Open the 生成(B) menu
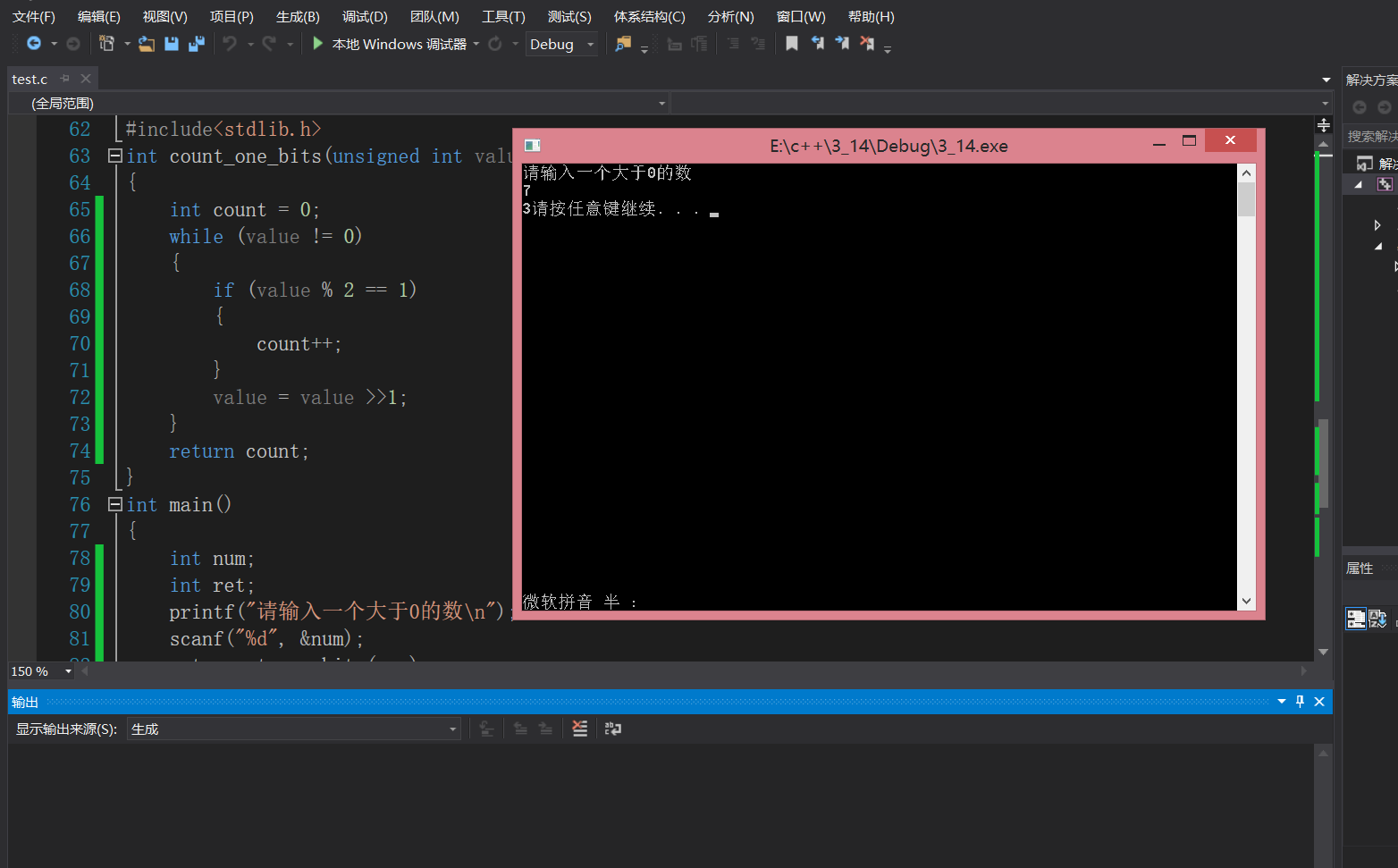This screenshot has width=1398, height=868. (x=298, y=16)
